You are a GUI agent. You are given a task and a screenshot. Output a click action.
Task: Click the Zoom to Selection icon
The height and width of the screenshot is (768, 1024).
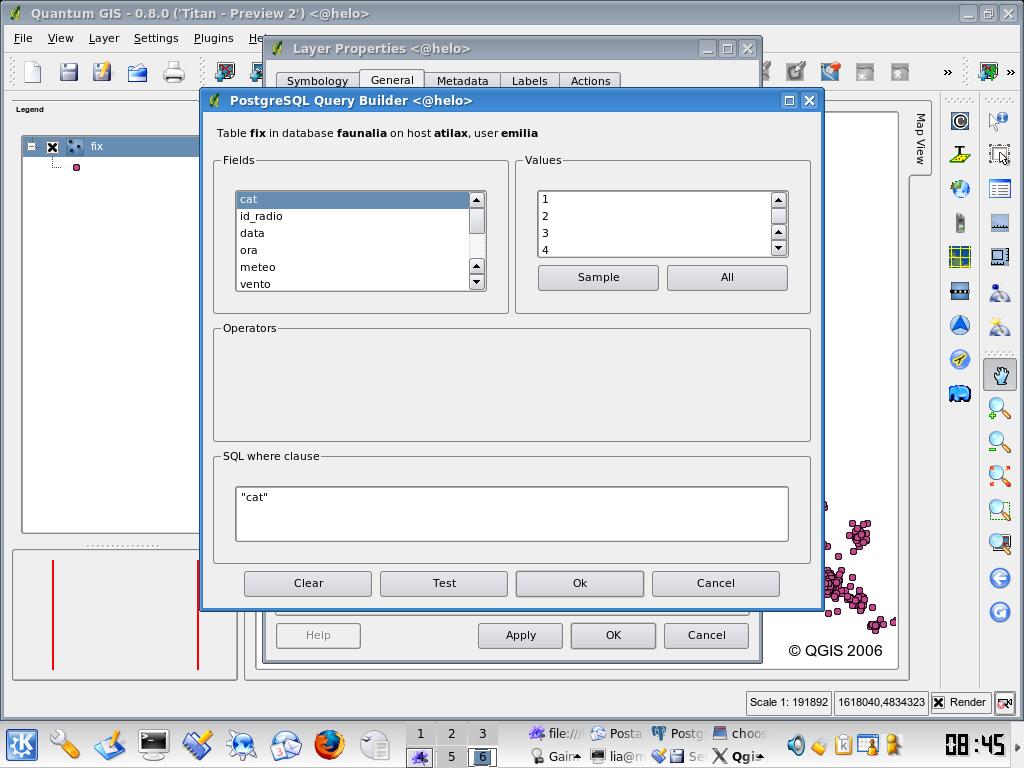(1000, 510)
